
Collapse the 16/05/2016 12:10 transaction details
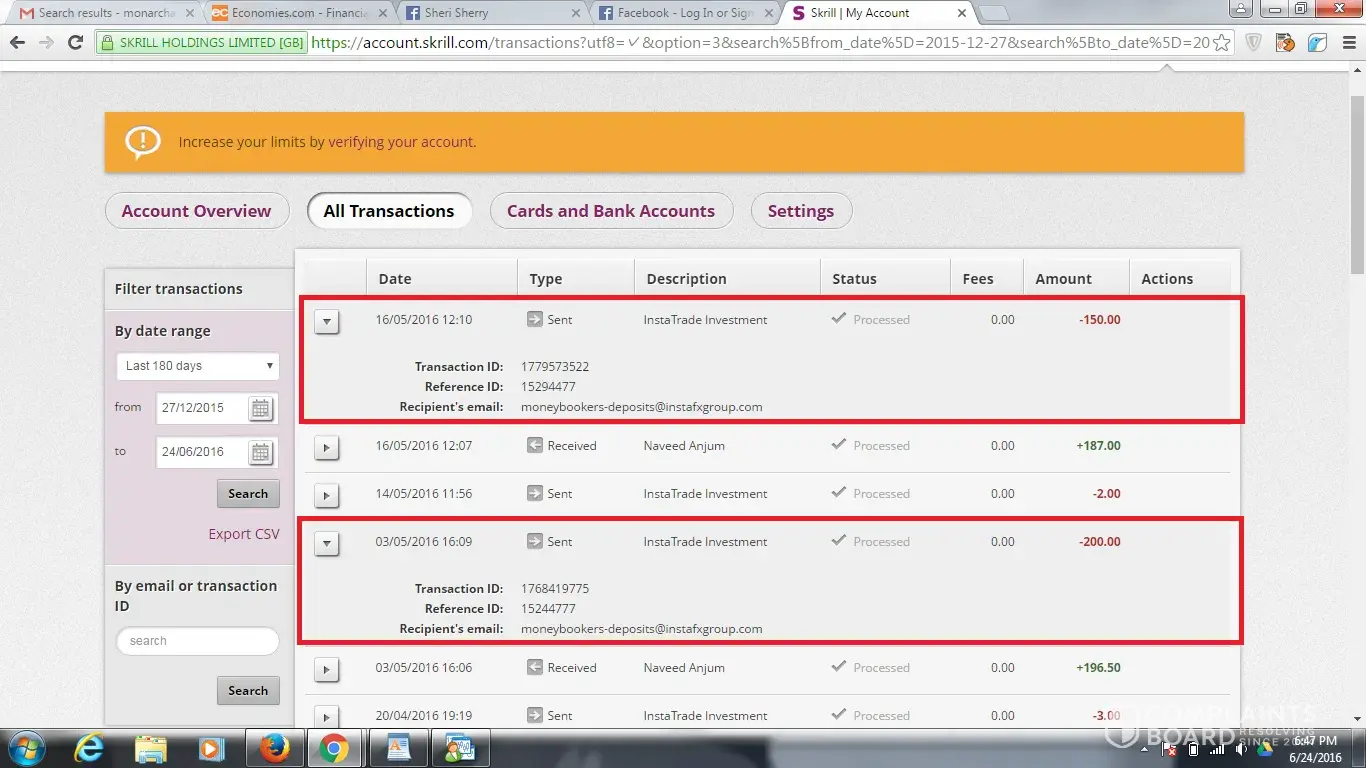click(327, 322)
